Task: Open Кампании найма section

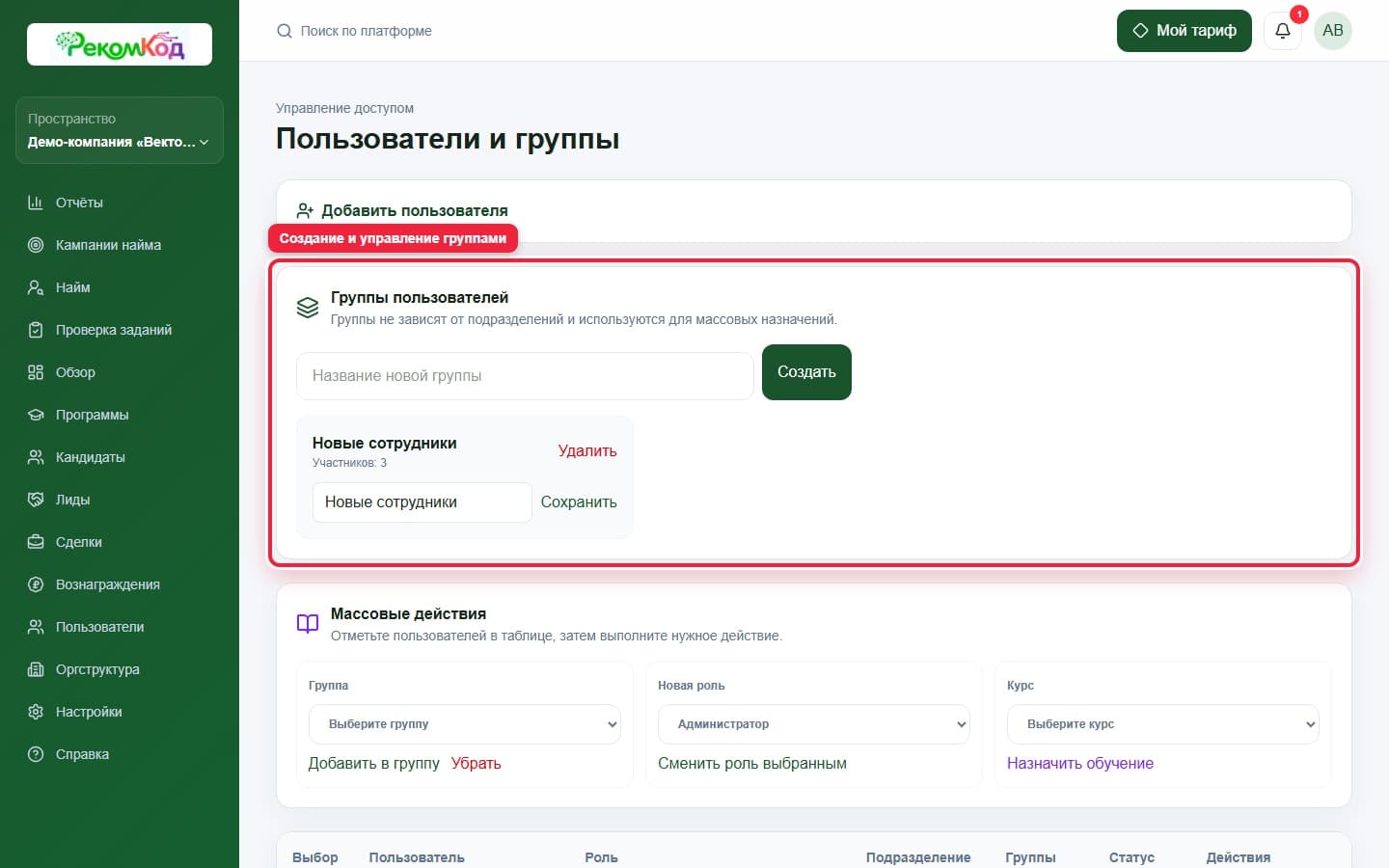Action: [x=120, y=245]
